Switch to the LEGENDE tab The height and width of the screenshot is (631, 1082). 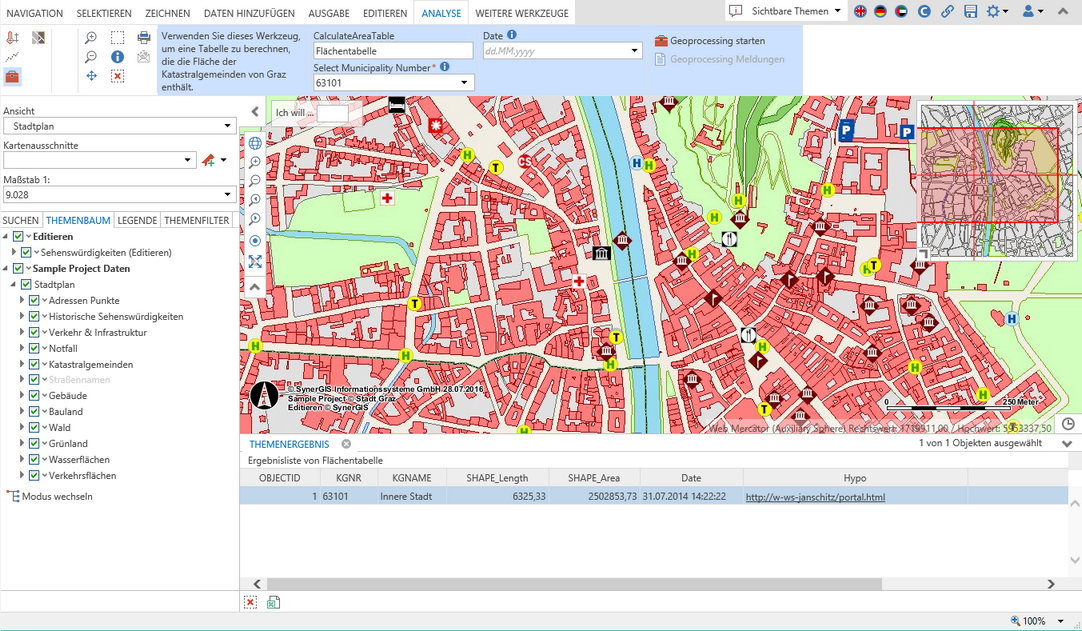click(137, 220)
